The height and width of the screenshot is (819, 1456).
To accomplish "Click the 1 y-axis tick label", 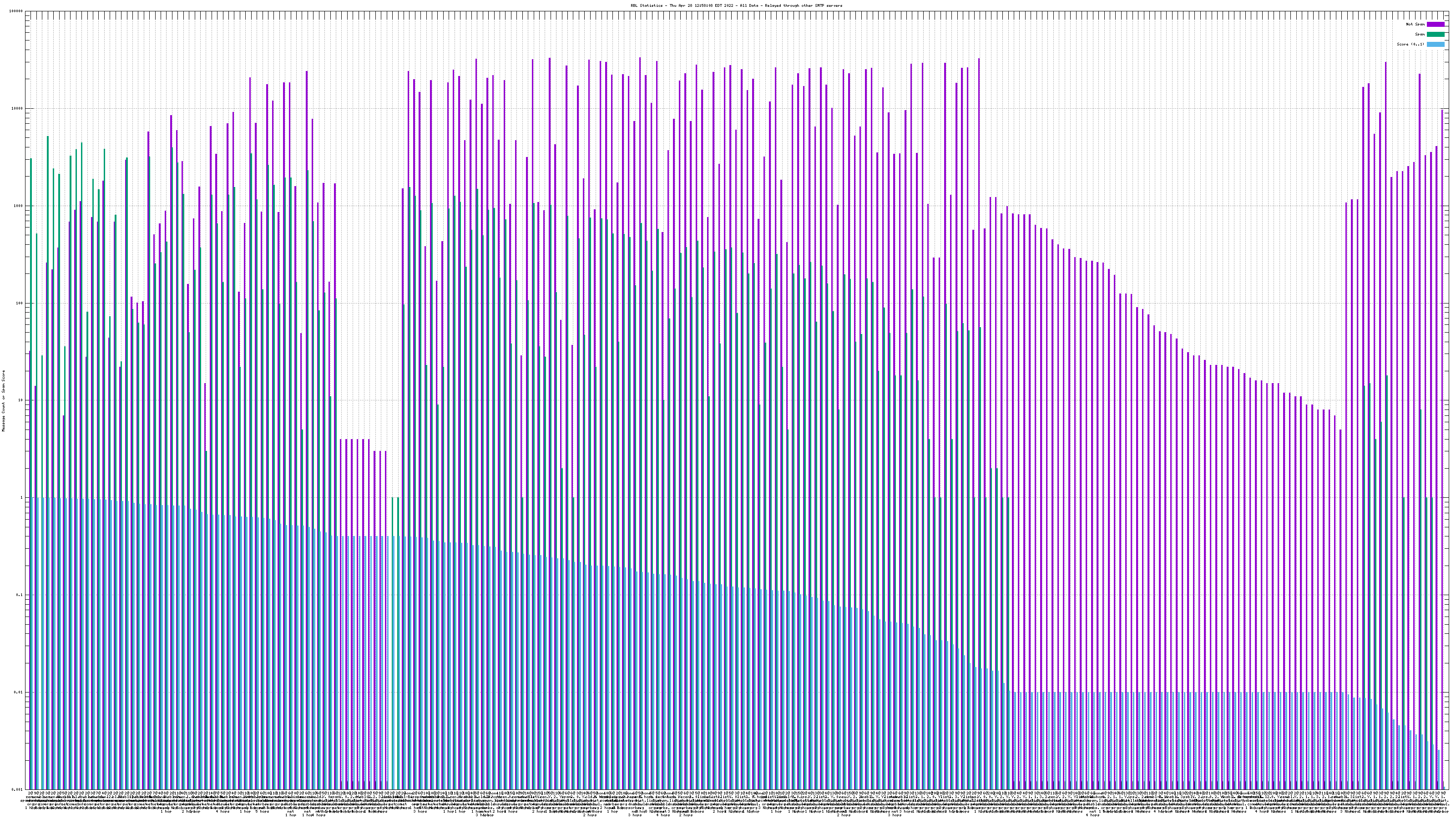I will [22, 497].
